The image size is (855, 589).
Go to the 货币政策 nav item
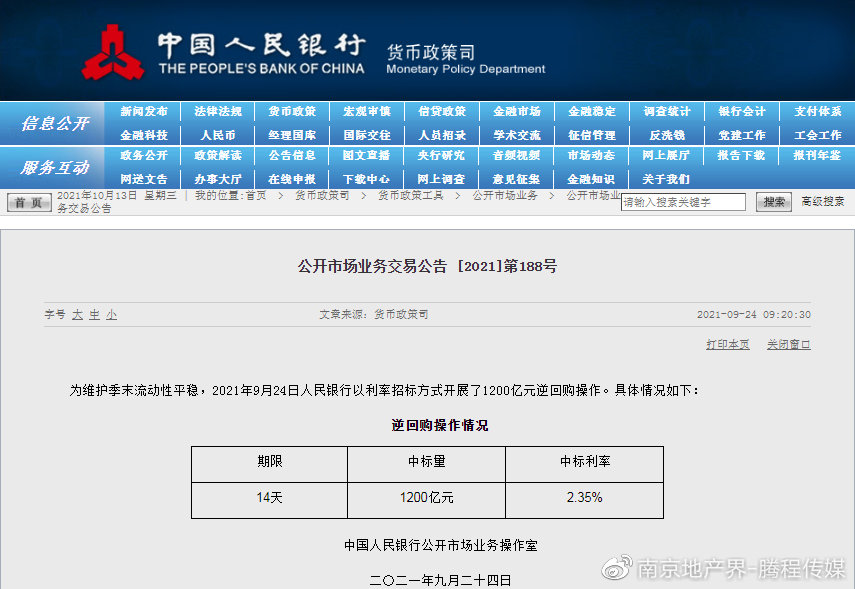pyautogui.click(x=292, y=111)
